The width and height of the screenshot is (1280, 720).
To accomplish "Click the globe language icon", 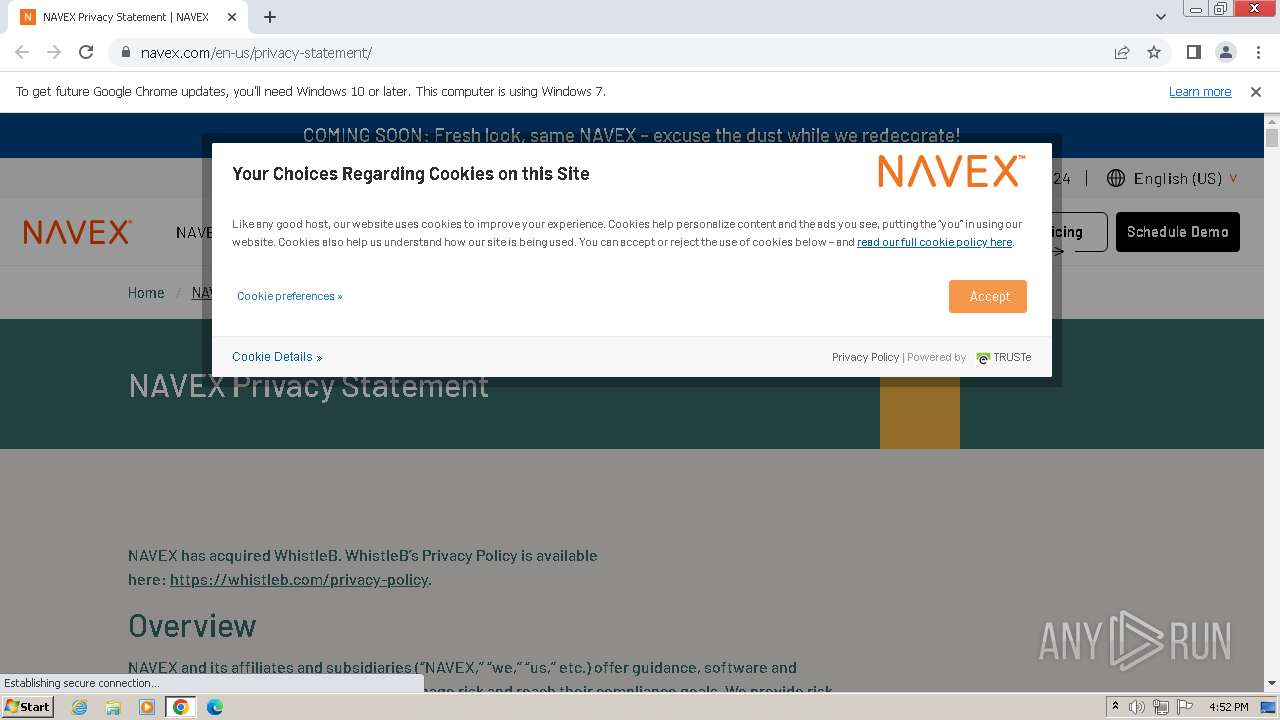I will point(1116,178).
